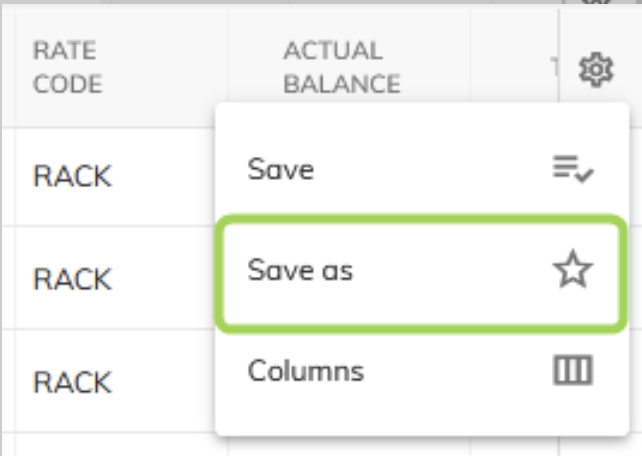Click divider between Rate Code and Actual Balance headers
The height and width of the screenshot is (456, 642).
pos(229,68)
